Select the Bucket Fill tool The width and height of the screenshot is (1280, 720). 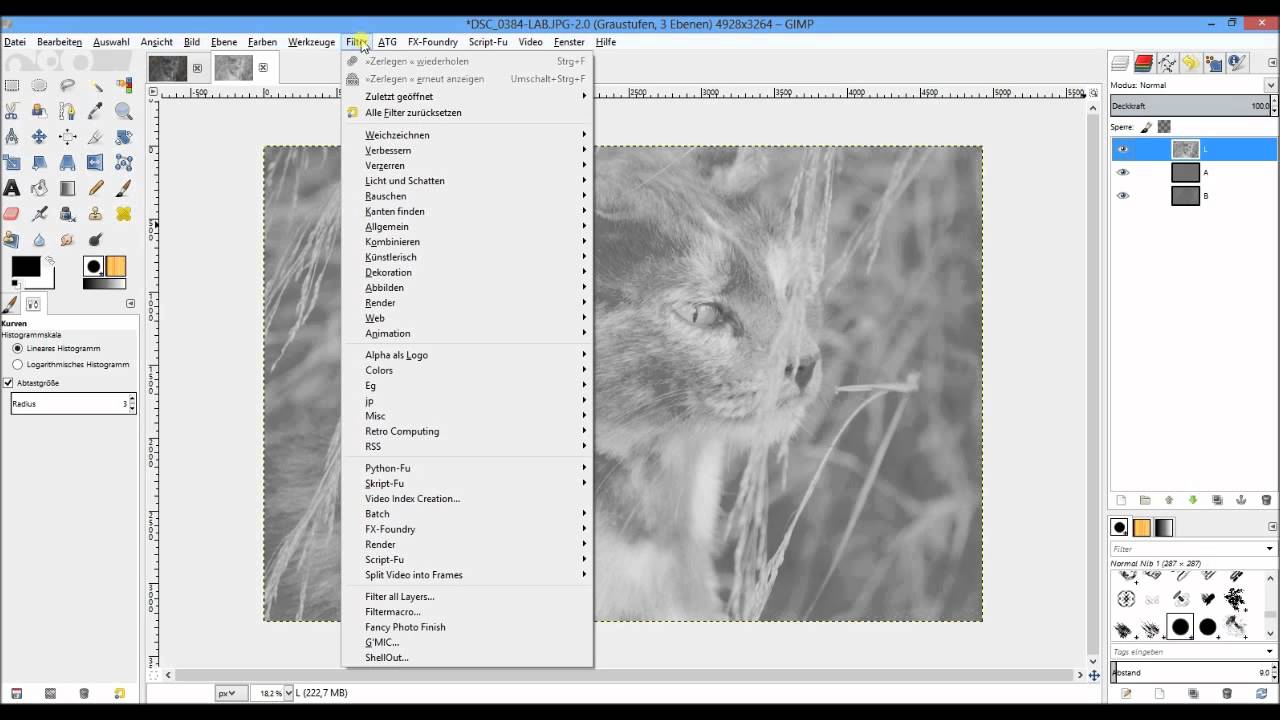click(x=39, y=188)
